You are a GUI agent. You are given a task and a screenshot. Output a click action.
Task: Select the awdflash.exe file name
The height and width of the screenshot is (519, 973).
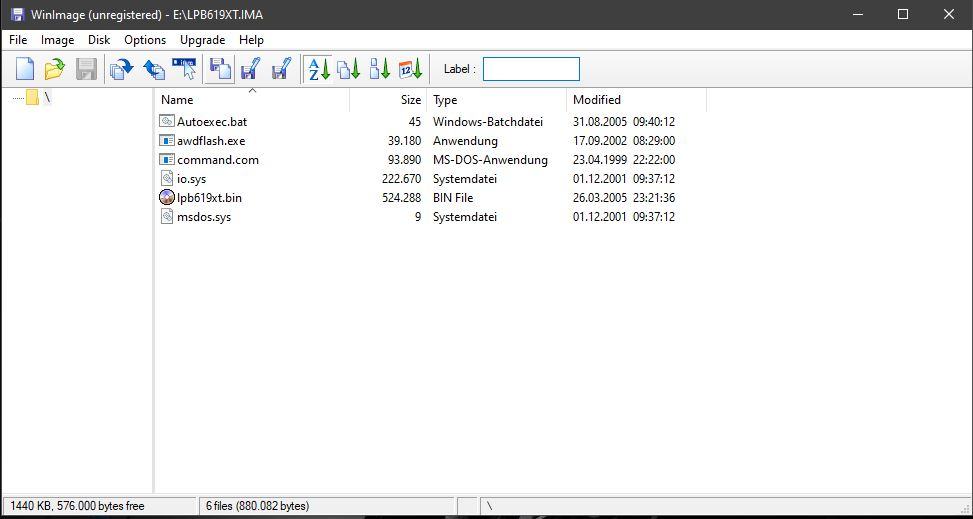tap(211, 141)
